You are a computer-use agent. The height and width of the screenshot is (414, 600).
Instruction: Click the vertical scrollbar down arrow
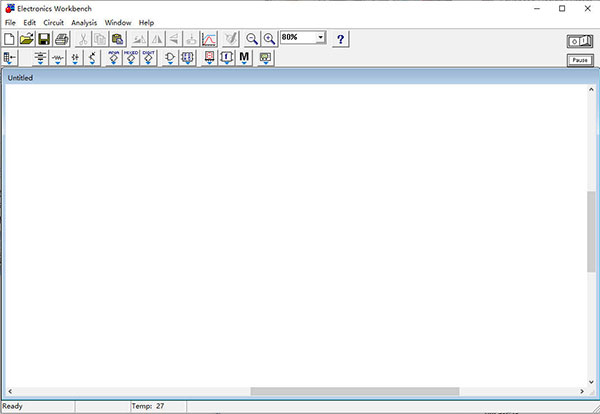(591, 382)
